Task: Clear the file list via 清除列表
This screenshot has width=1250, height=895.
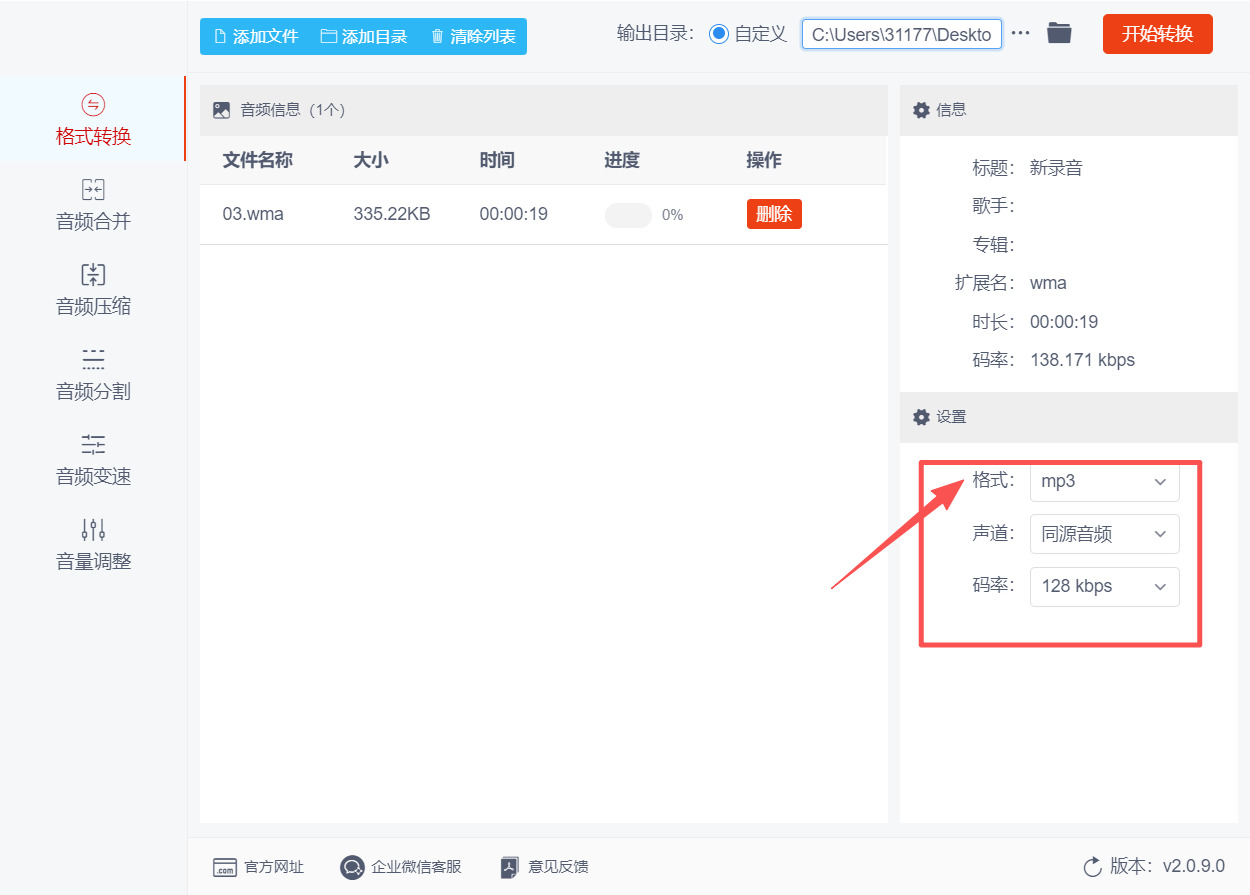Action: pyautogui.click(x=470, y=35)
